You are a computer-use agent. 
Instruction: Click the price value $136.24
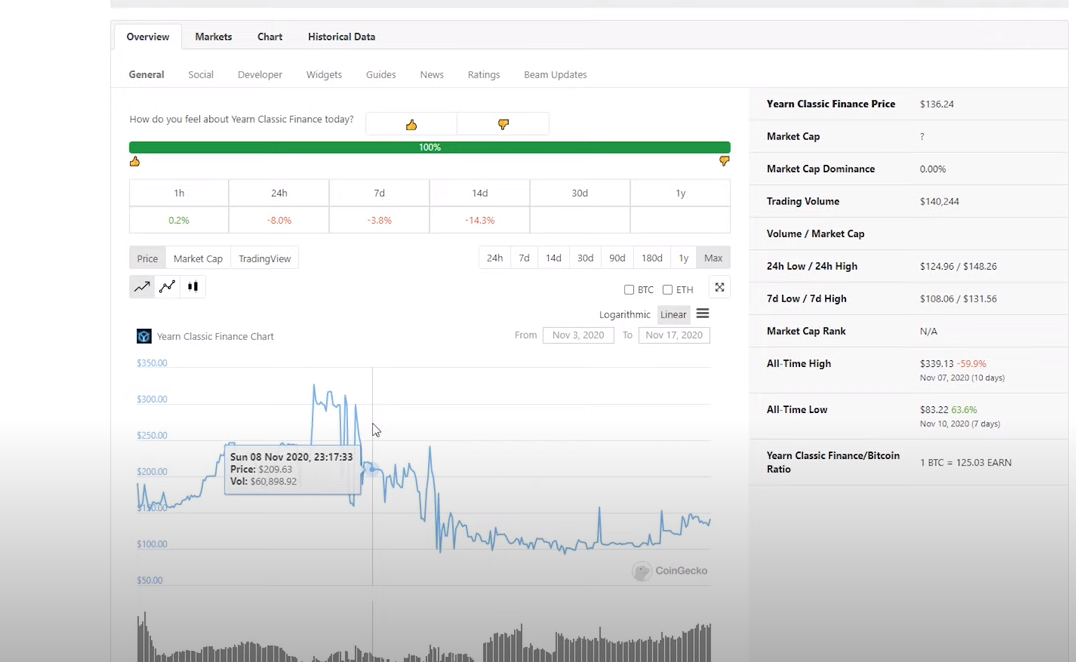click(x=937, y=104)
